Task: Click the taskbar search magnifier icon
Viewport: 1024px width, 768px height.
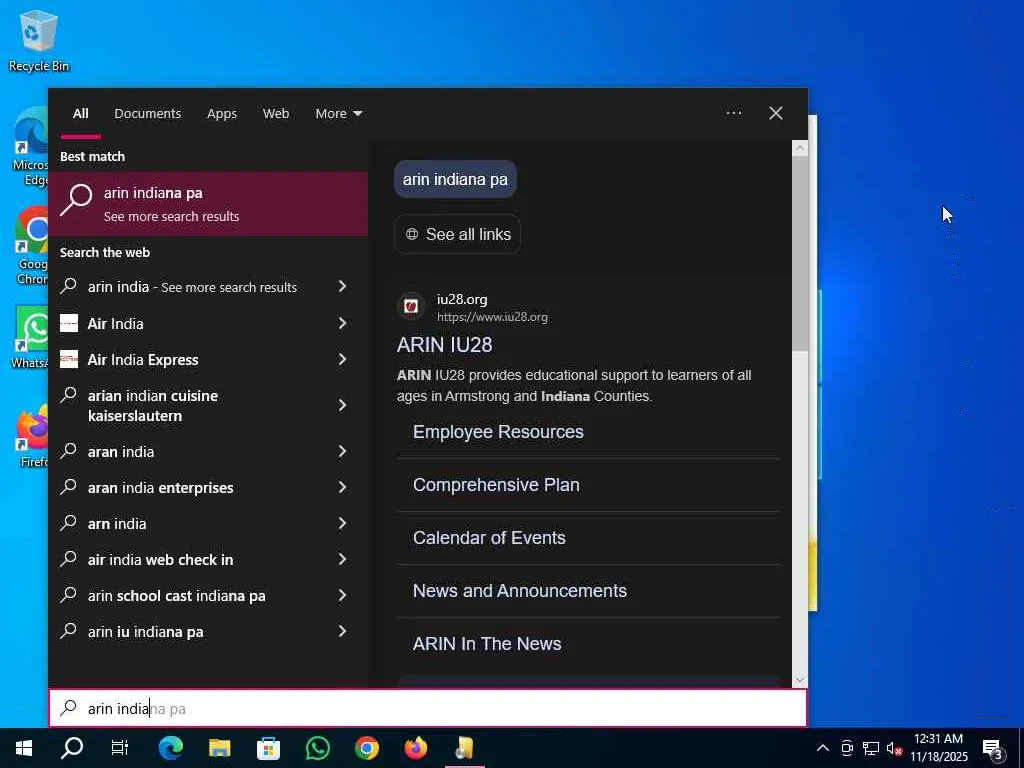Action: click(72, 748)
